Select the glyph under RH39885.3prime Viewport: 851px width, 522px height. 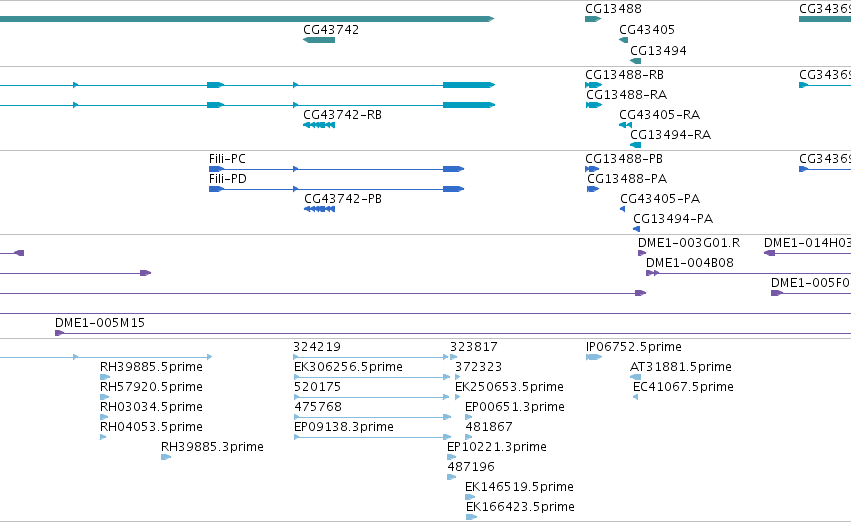(x=166, y=457)
